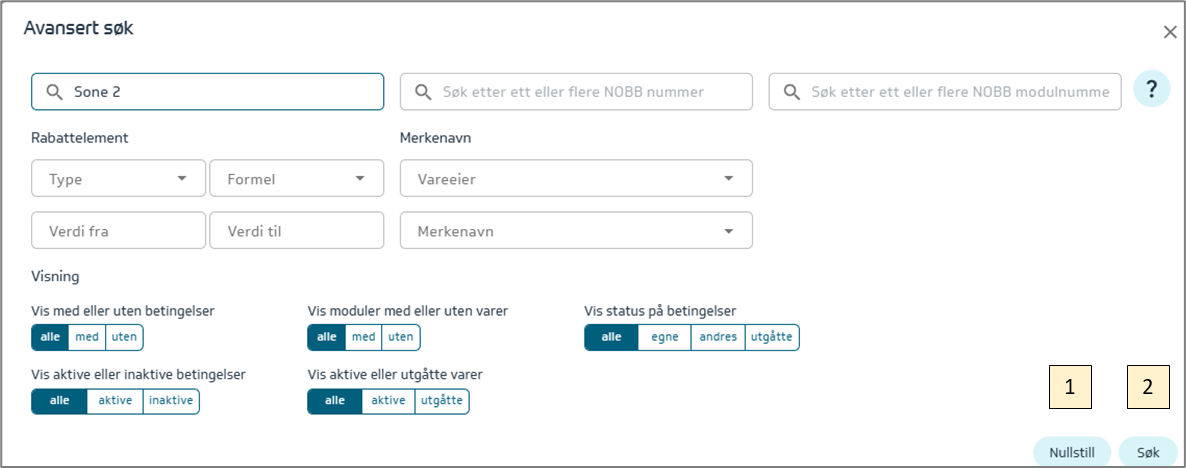Click the Verdi fra input field

point(118,231)
